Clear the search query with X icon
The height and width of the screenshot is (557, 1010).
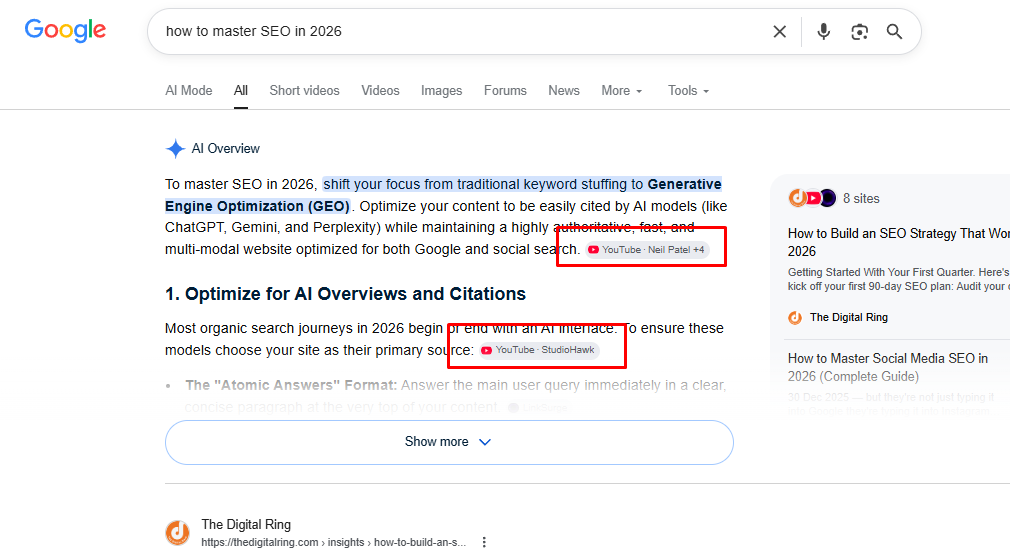779,32
